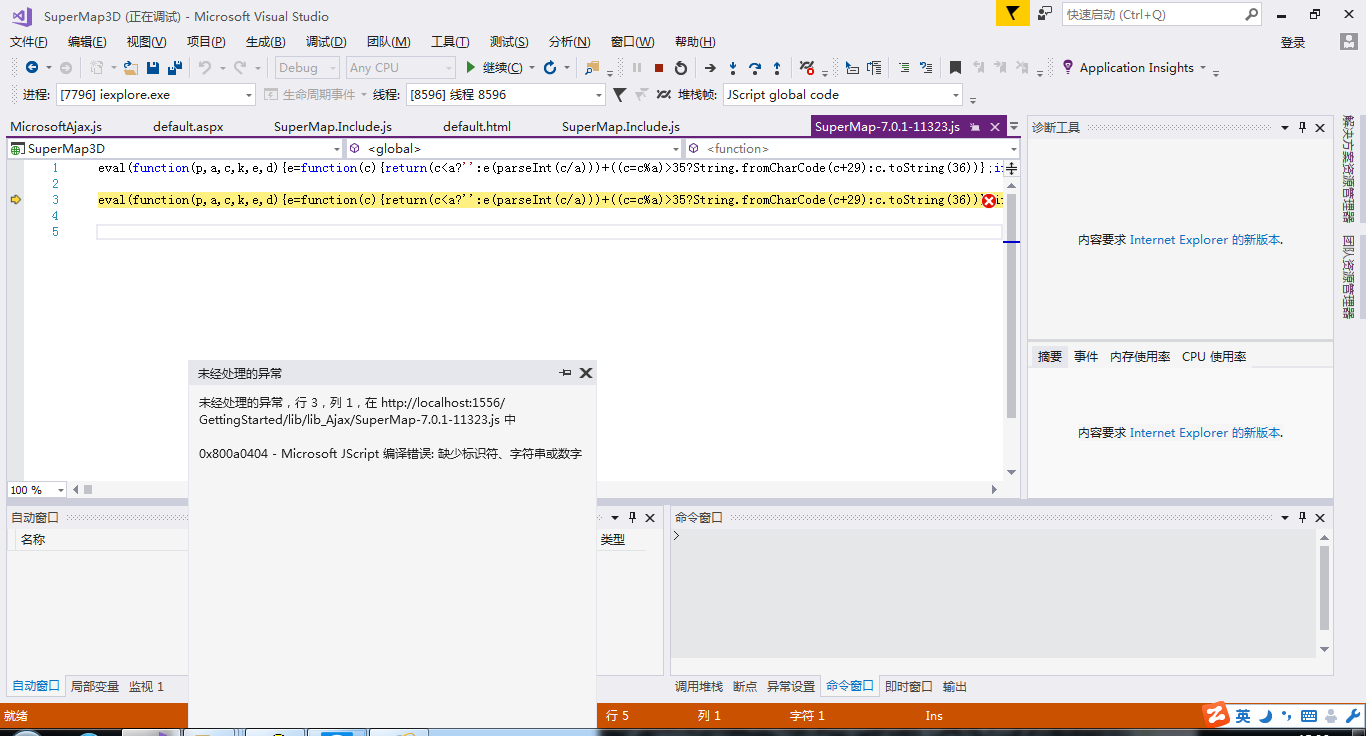The width and height of the screenshot is (1366, 736).
Task: Click the yellow notifications flag icon
Action: pyautogui.click(x=1012, y=14)
